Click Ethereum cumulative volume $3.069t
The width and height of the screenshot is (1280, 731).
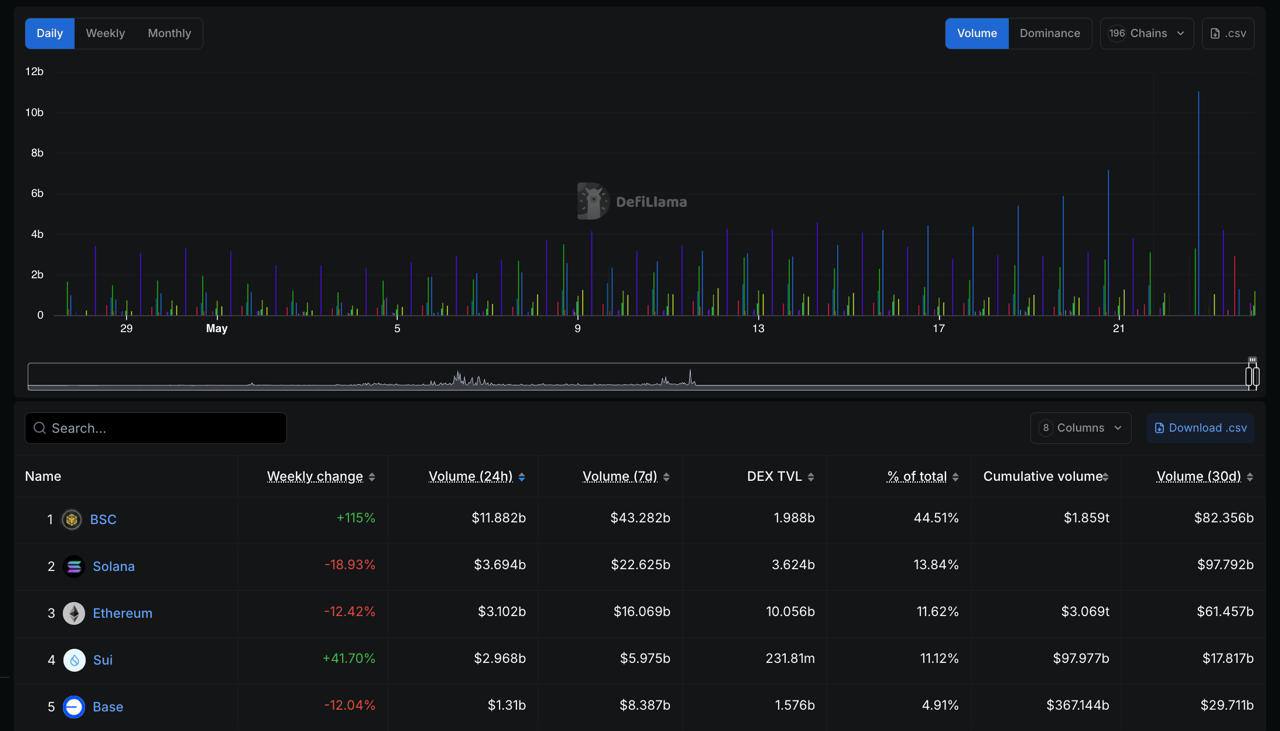pyautogui.click(x=1085, y=612)
